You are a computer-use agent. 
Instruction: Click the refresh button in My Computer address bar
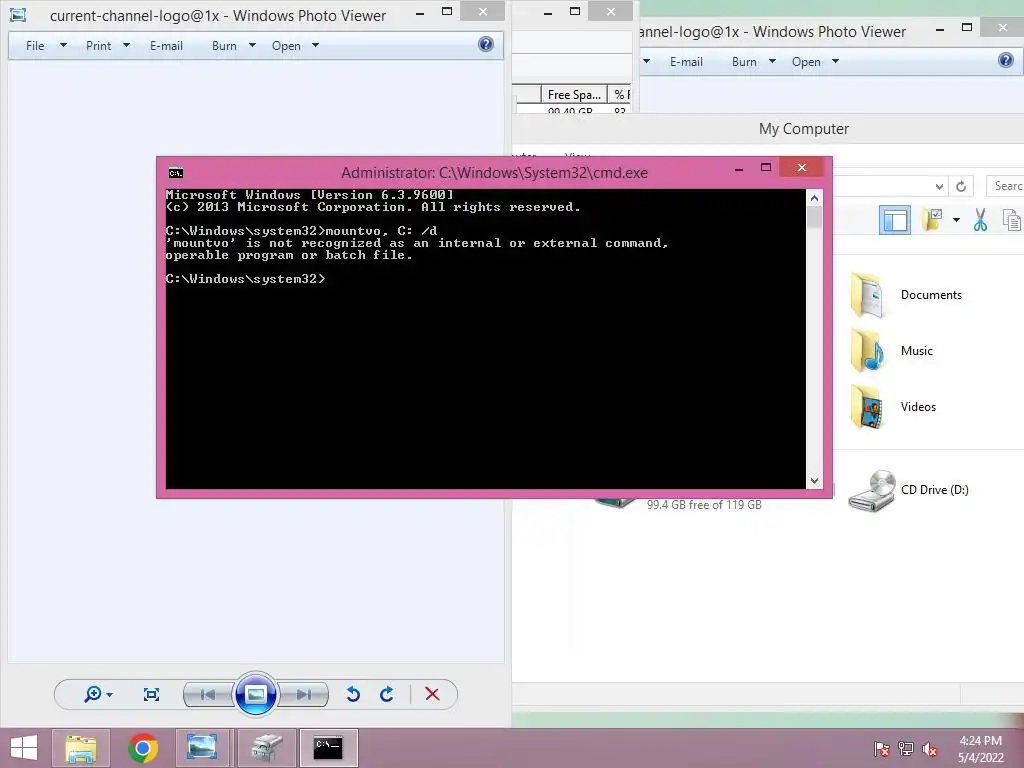(x=961, y=186)
